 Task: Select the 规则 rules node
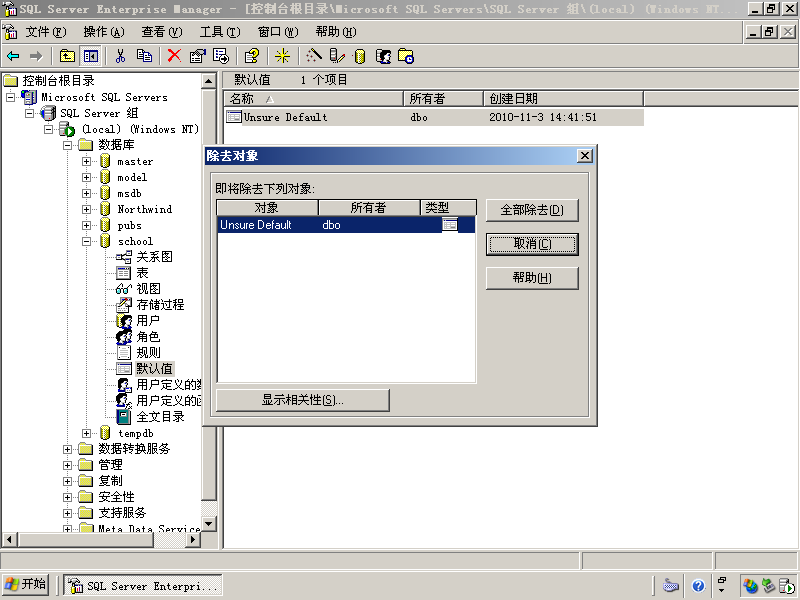coord(148,353)
